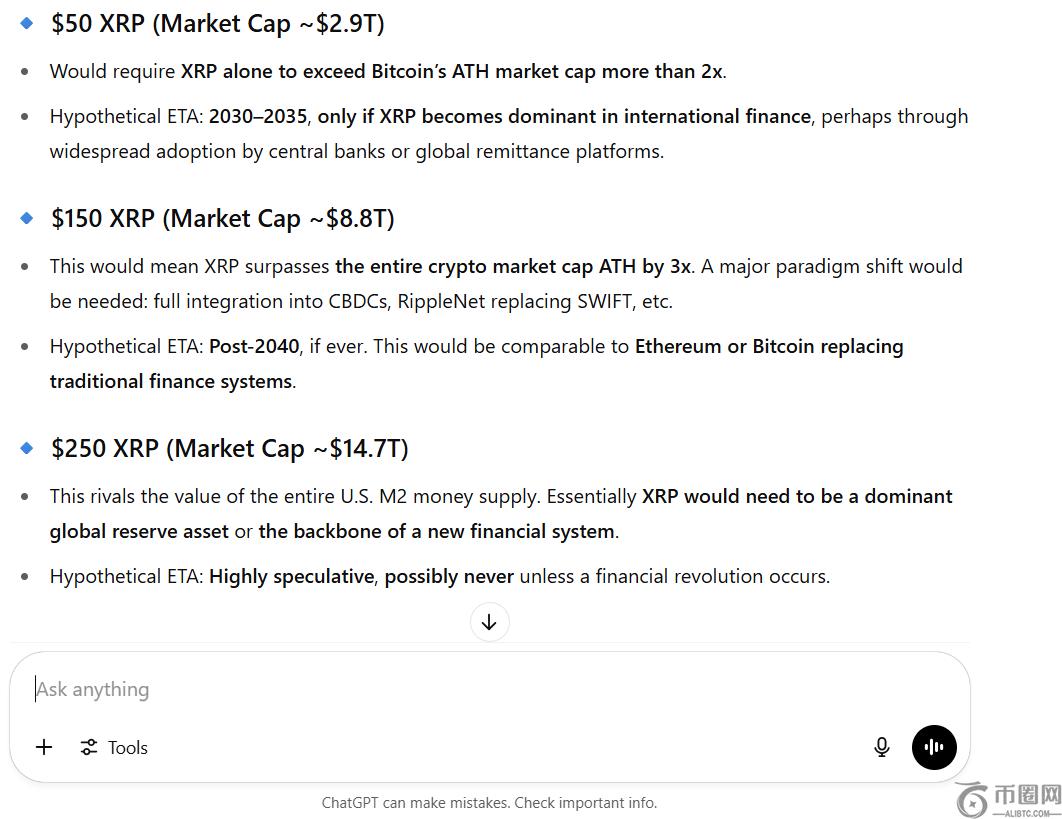Click the $250 XRP Market Cap heading

[x=230, y=449]
